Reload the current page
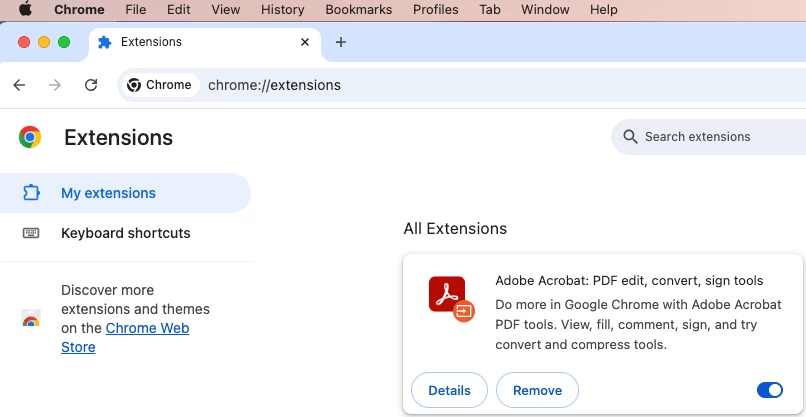The image size is (806, 417). coord(91,85)
